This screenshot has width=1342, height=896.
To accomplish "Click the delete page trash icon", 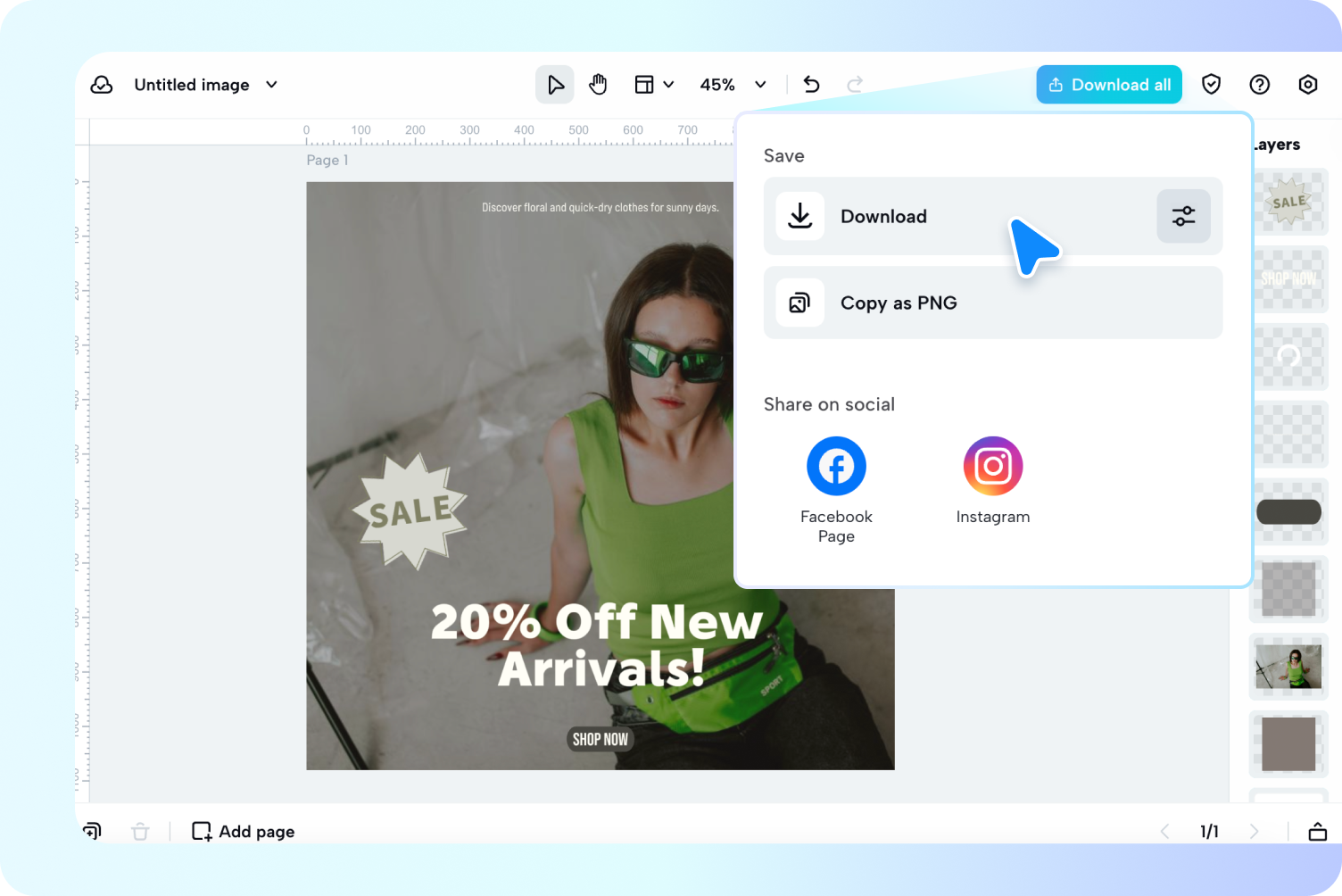I will point(140,831).
